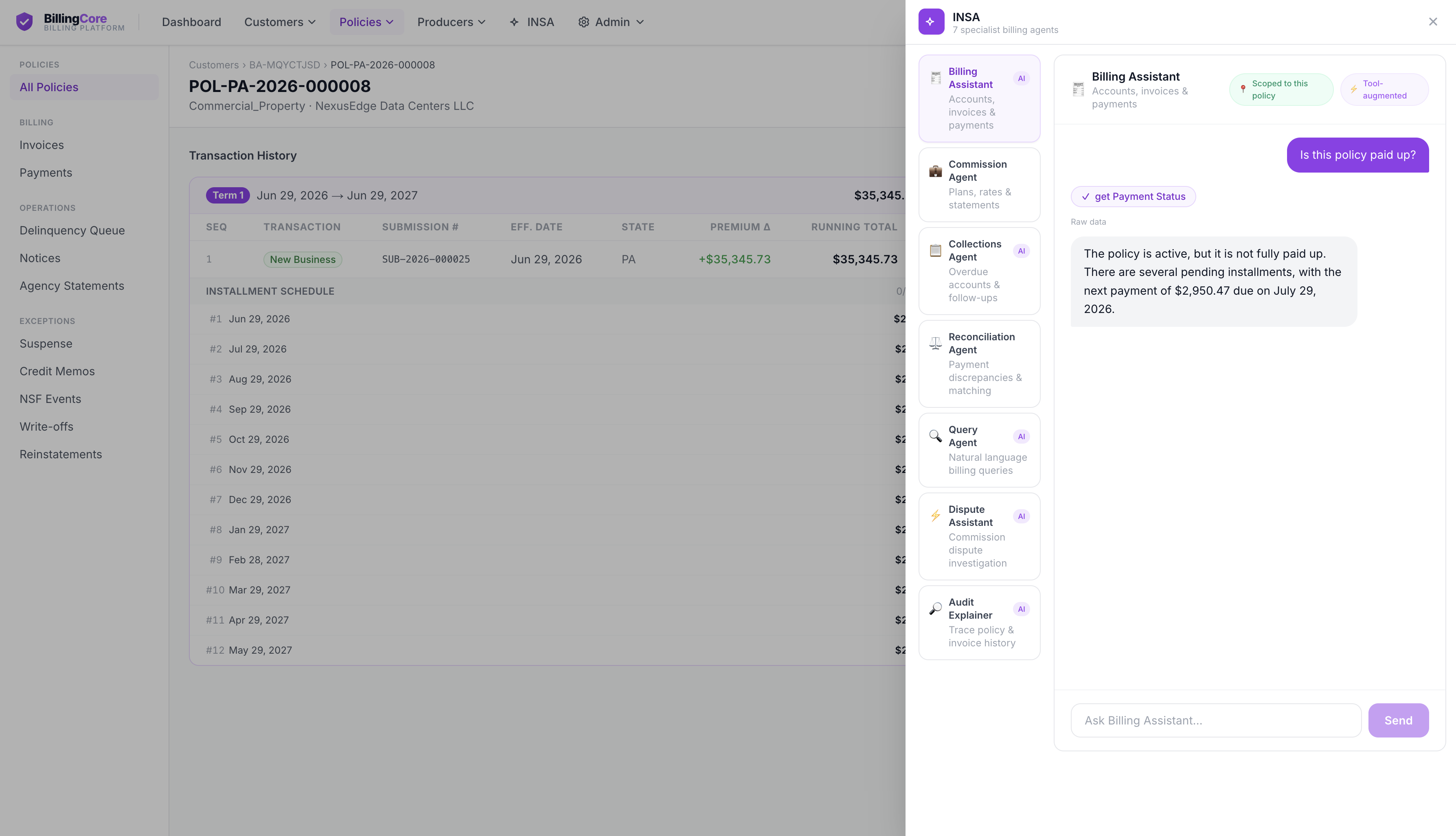
Task: Expand the get Payment Status tool call
Action: pyautogui.click(x=1133, y=196)
